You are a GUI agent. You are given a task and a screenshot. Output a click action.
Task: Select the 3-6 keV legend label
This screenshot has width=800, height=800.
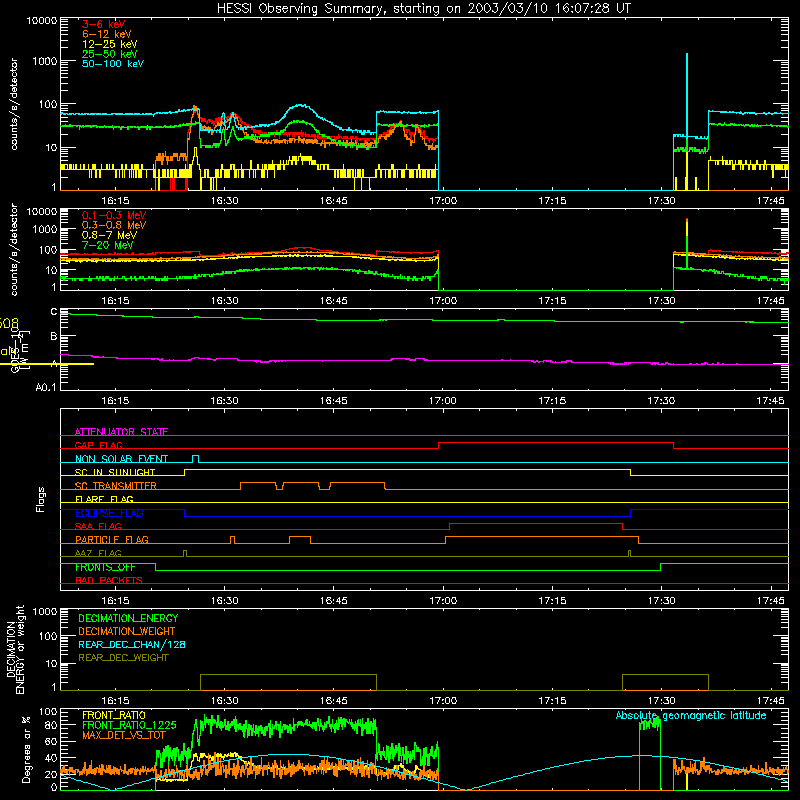(104, 24)
